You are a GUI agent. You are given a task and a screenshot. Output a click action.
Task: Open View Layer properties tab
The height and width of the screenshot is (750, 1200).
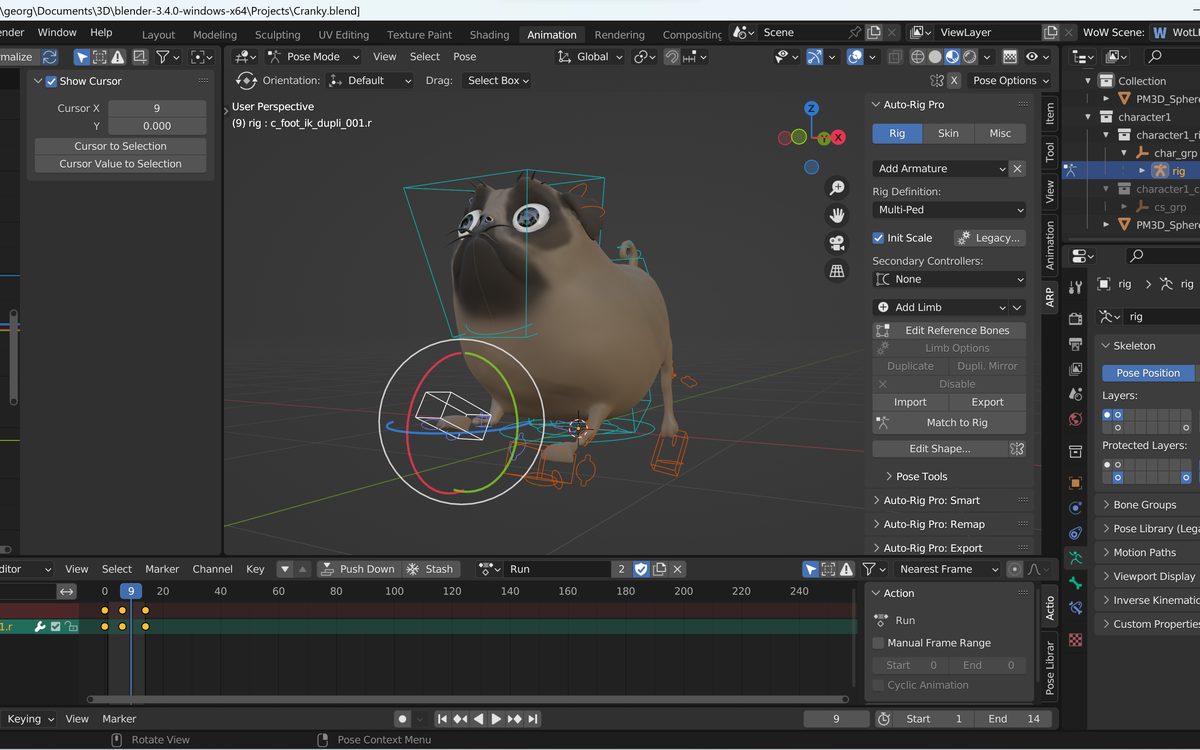click(1075, 369)
